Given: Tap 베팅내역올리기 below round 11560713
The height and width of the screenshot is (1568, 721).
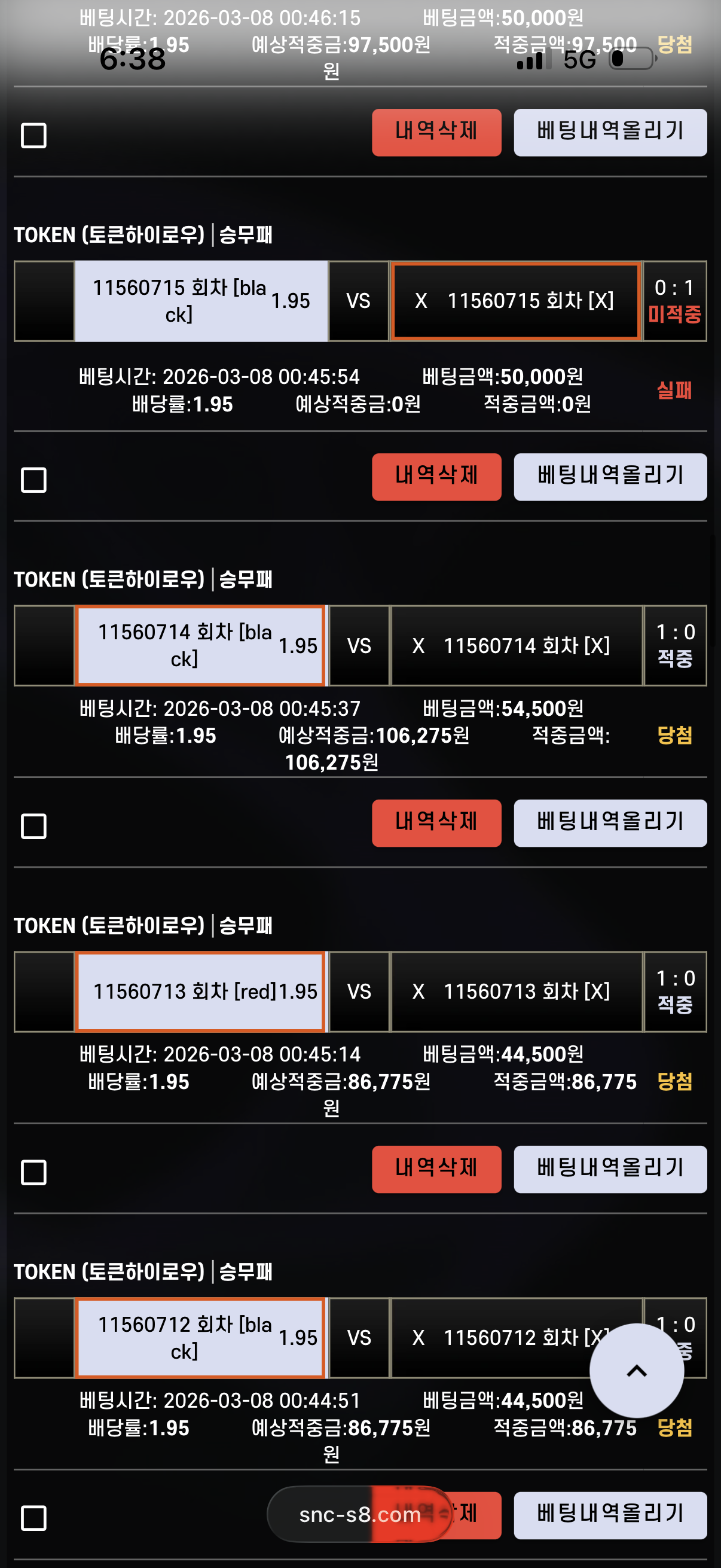Looking at the screenshot, I should (610, 1169).
